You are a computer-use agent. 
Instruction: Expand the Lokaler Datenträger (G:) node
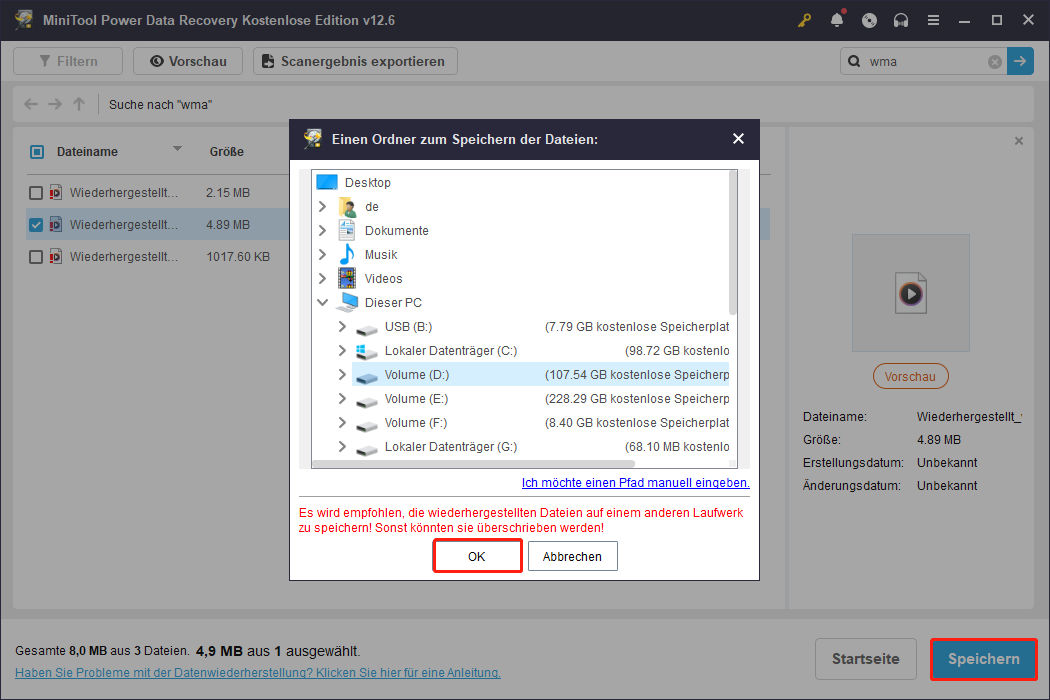tap(342, 447)
